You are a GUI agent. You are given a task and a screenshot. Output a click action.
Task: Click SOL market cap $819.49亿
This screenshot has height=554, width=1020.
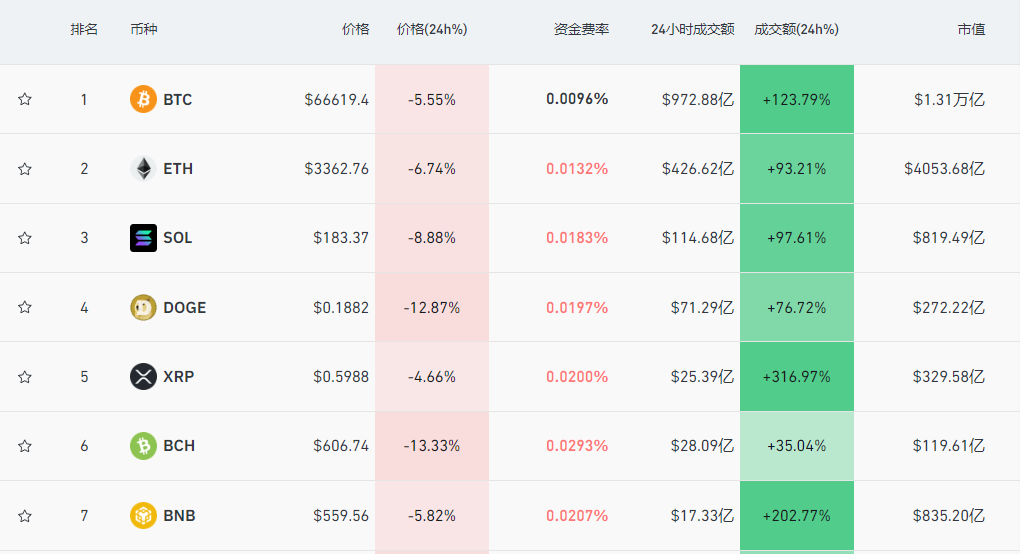[x=949, y=238]
